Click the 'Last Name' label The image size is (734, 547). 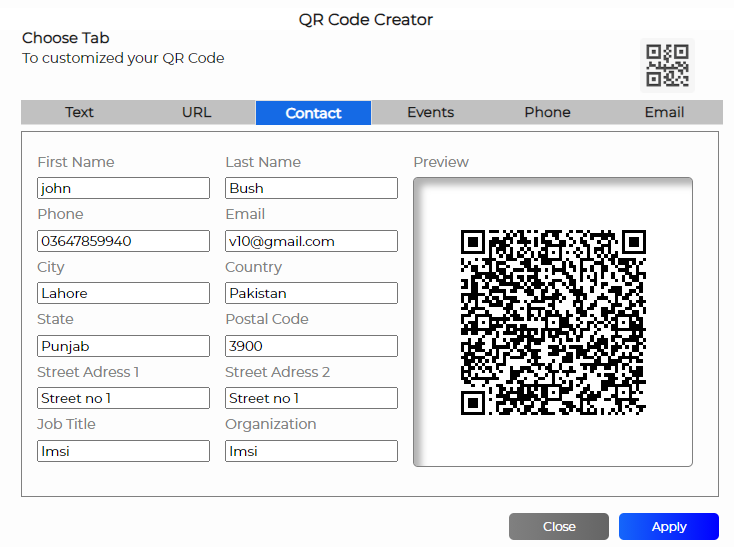point(263,162)
